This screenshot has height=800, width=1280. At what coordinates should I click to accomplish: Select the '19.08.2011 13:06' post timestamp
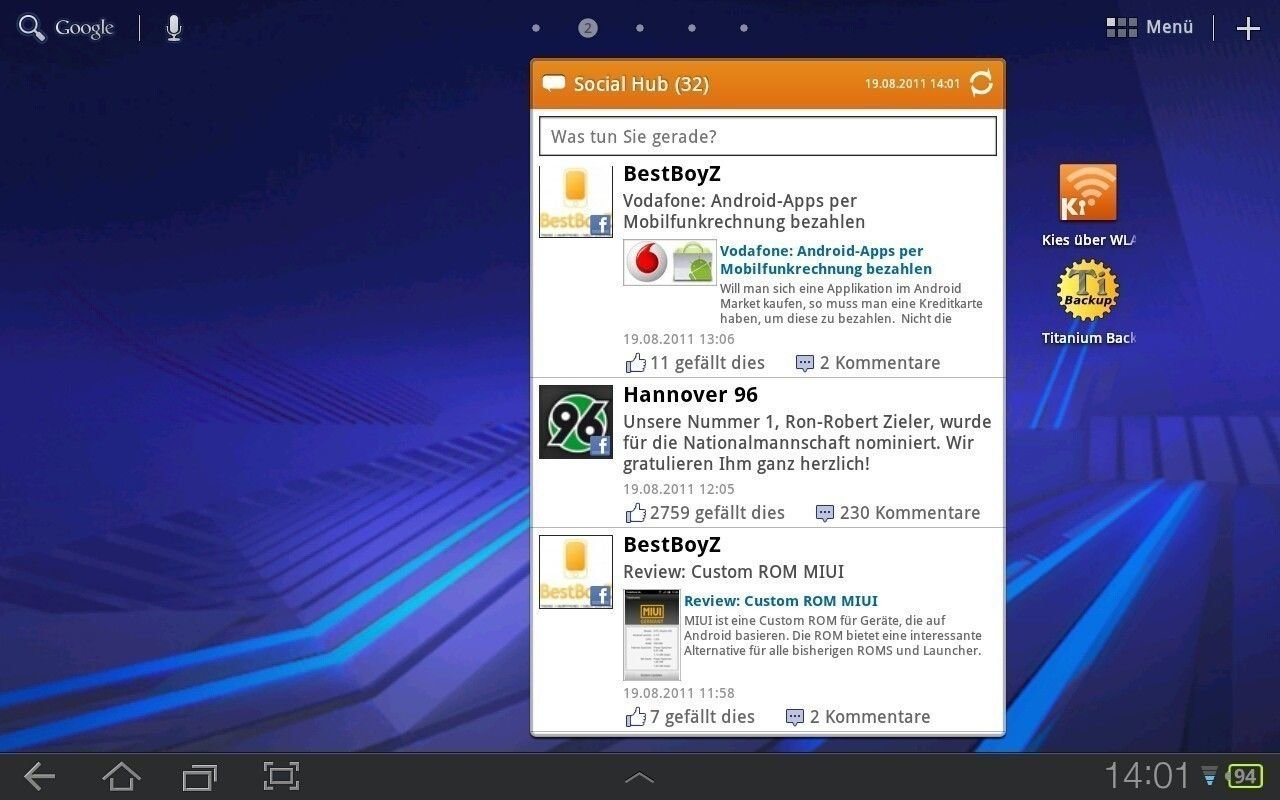click(x=679, y=339)
